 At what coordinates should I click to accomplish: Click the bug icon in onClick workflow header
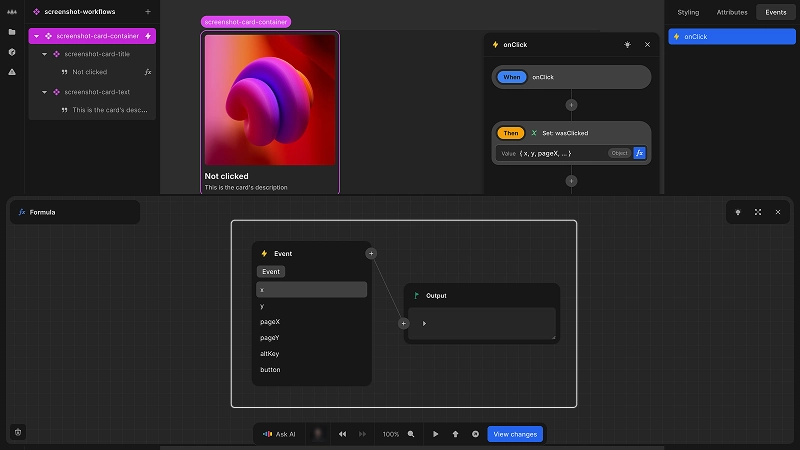pos(628,45)
